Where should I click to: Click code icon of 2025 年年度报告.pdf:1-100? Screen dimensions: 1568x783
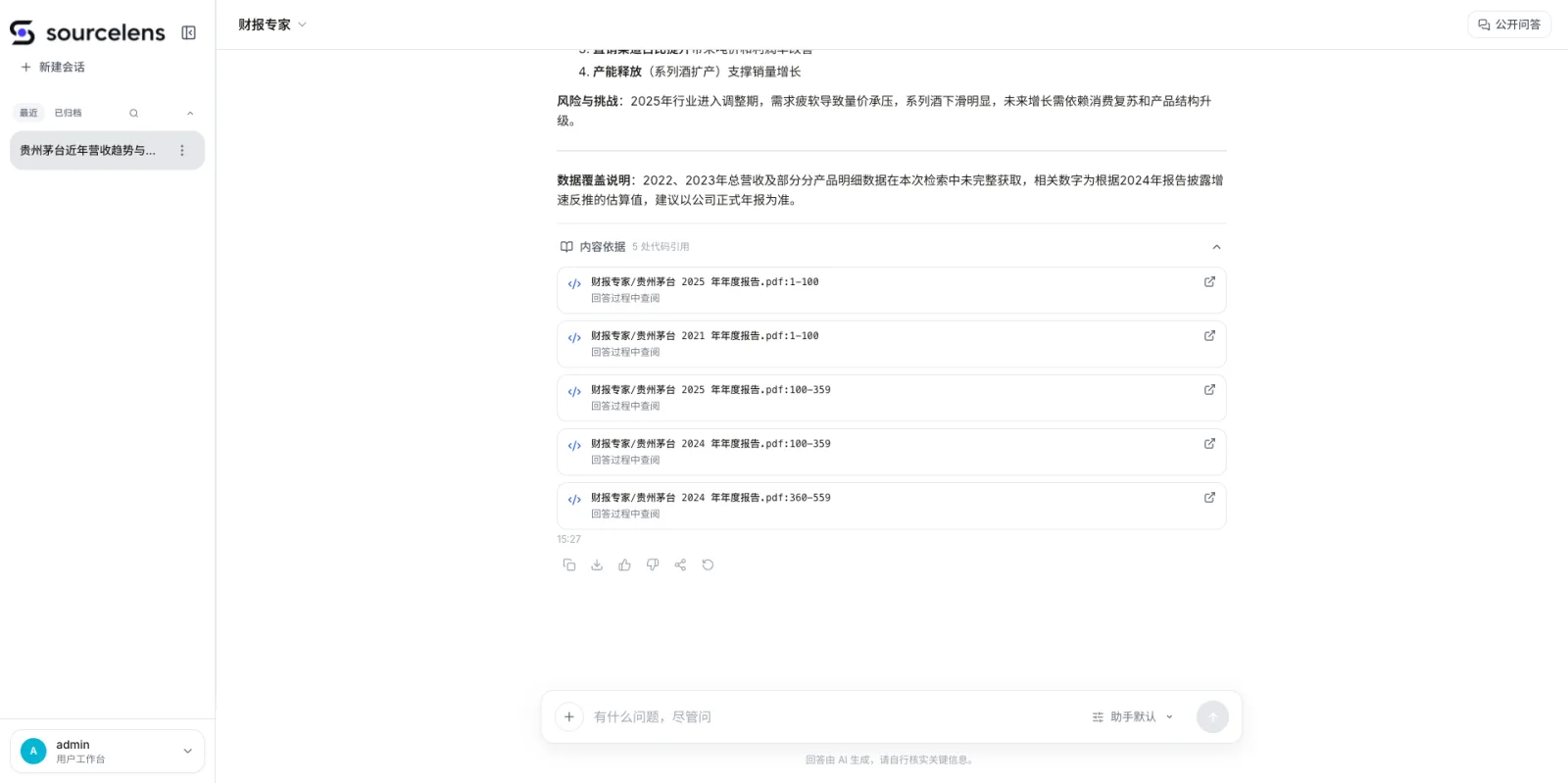(x=574, y=284)
